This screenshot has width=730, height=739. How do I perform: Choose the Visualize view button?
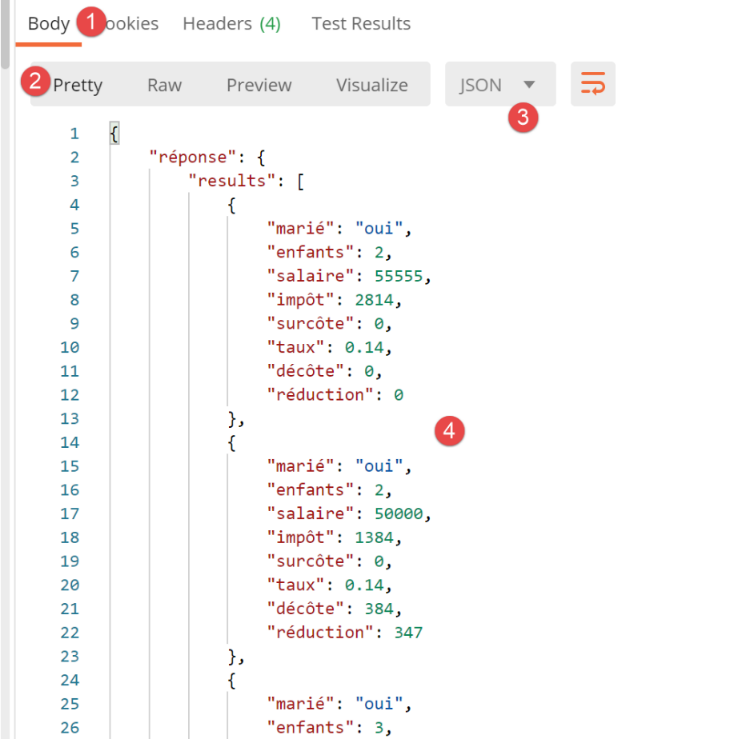tap(372, 85)
